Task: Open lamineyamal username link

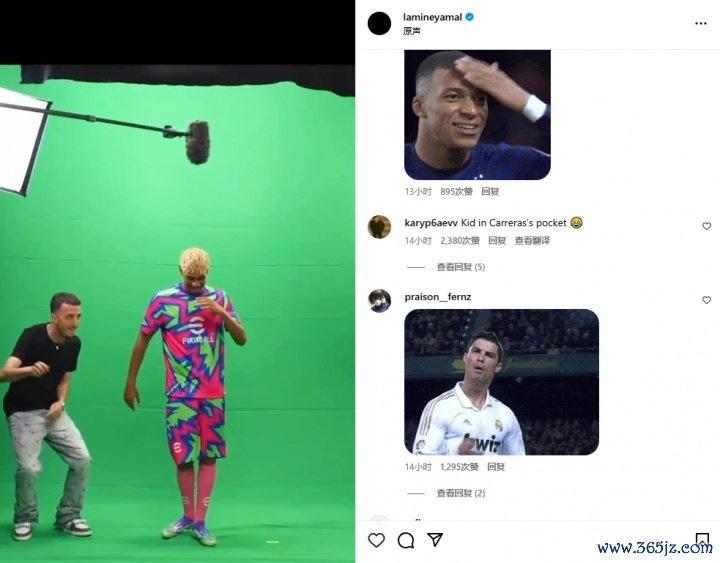Action: [x=432, y=17]
